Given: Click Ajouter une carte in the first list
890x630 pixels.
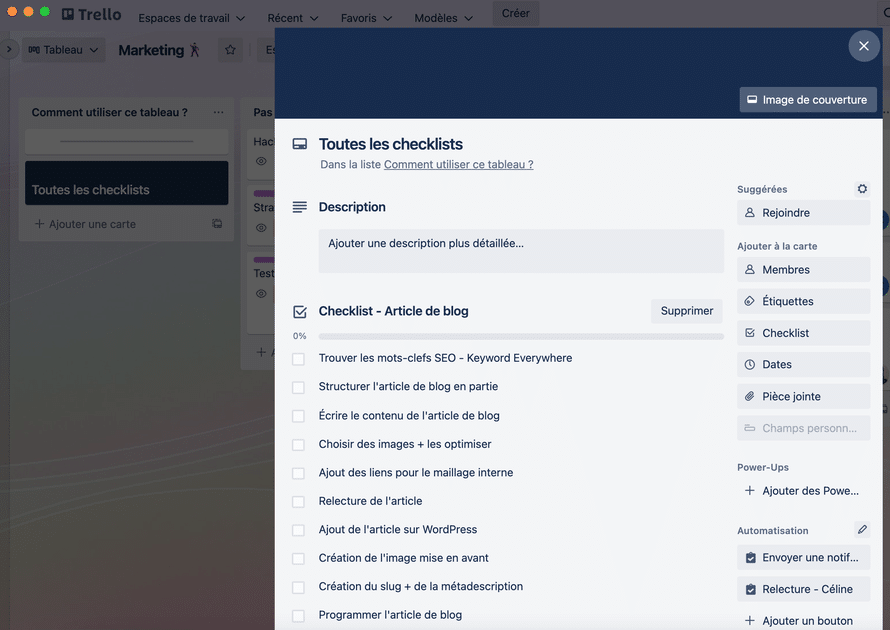Looking at the screenshot, I should pos(85,224).
